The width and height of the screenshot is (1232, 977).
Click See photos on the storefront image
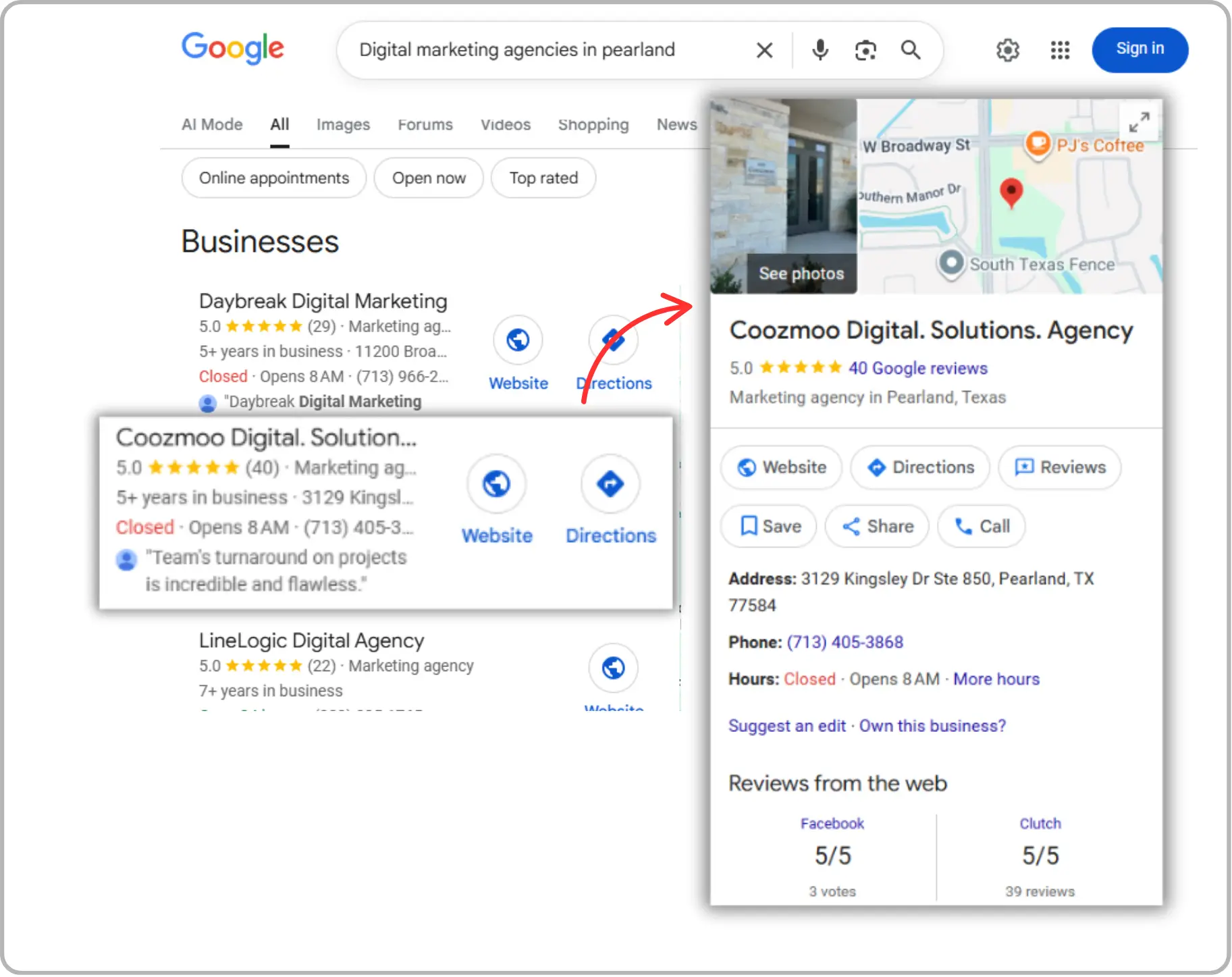(801, 273)
